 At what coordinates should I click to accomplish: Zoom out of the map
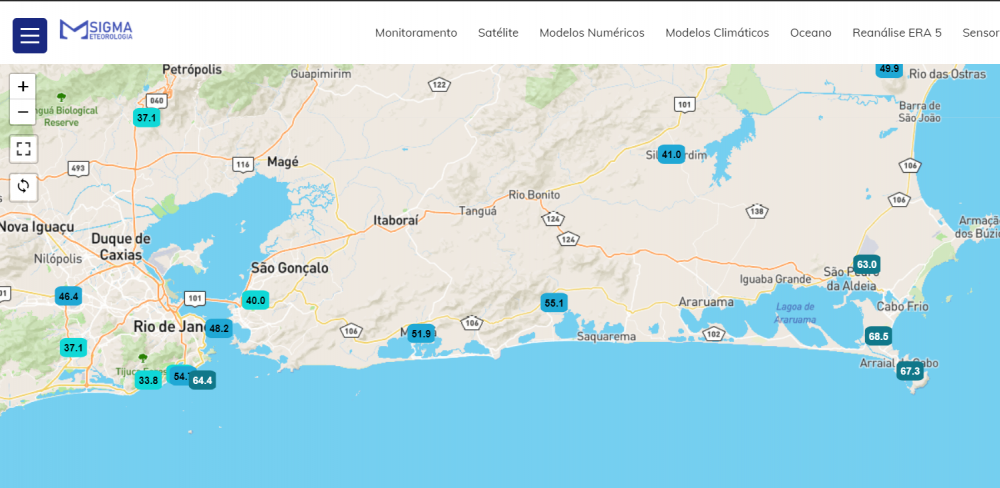click(x=23, y=112)
